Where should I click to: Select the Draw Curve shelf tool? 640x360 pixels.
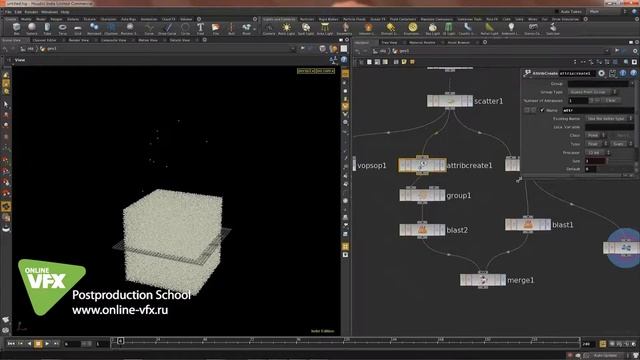167,29
